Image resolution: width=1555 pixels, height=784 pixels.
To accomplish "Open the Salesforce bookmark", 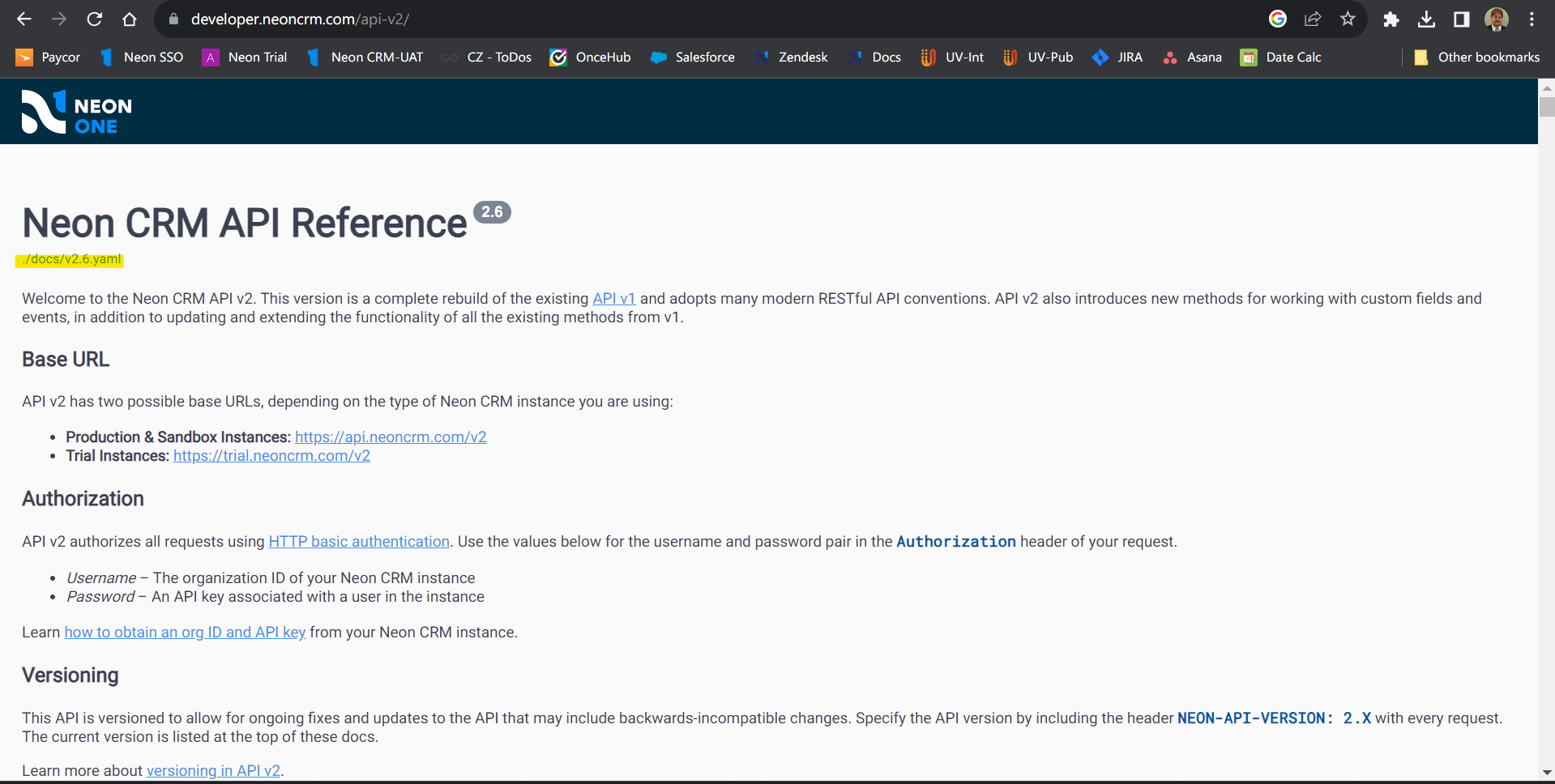I will [693, 58].
